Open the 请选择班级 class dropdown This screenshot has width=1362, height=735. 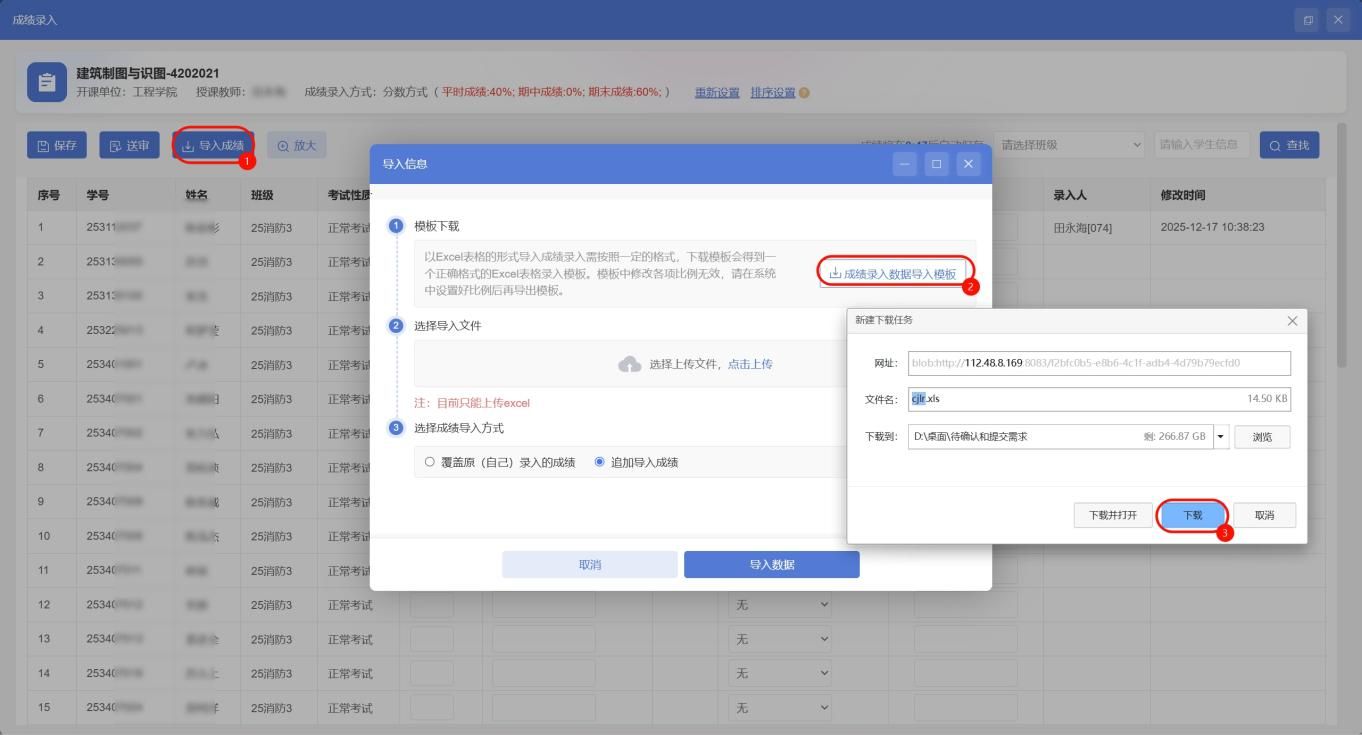pyautogui.click(x=1068, y=145)
